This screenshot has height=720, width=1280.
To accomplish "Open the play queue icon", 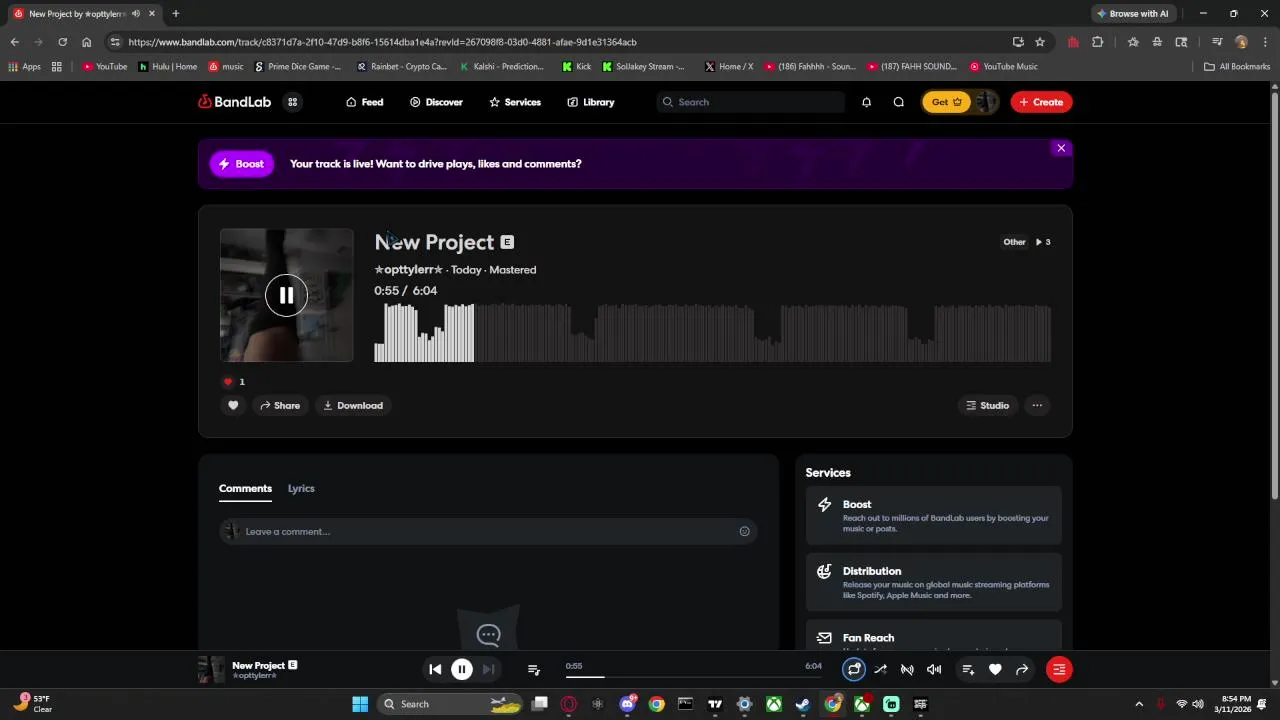I will coord(534,669).
